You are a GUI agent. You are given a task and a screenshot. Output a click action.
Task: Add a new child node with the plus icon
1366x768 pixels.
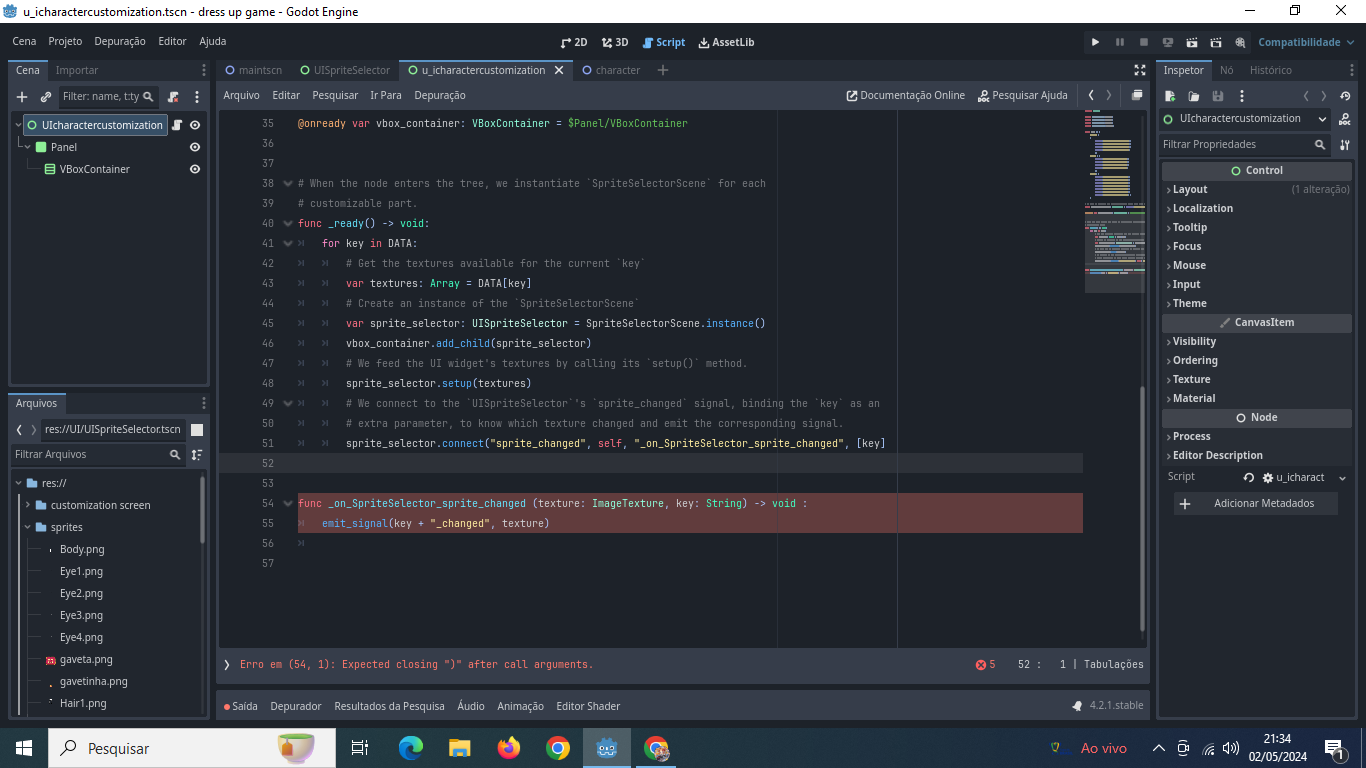point(22,97)
